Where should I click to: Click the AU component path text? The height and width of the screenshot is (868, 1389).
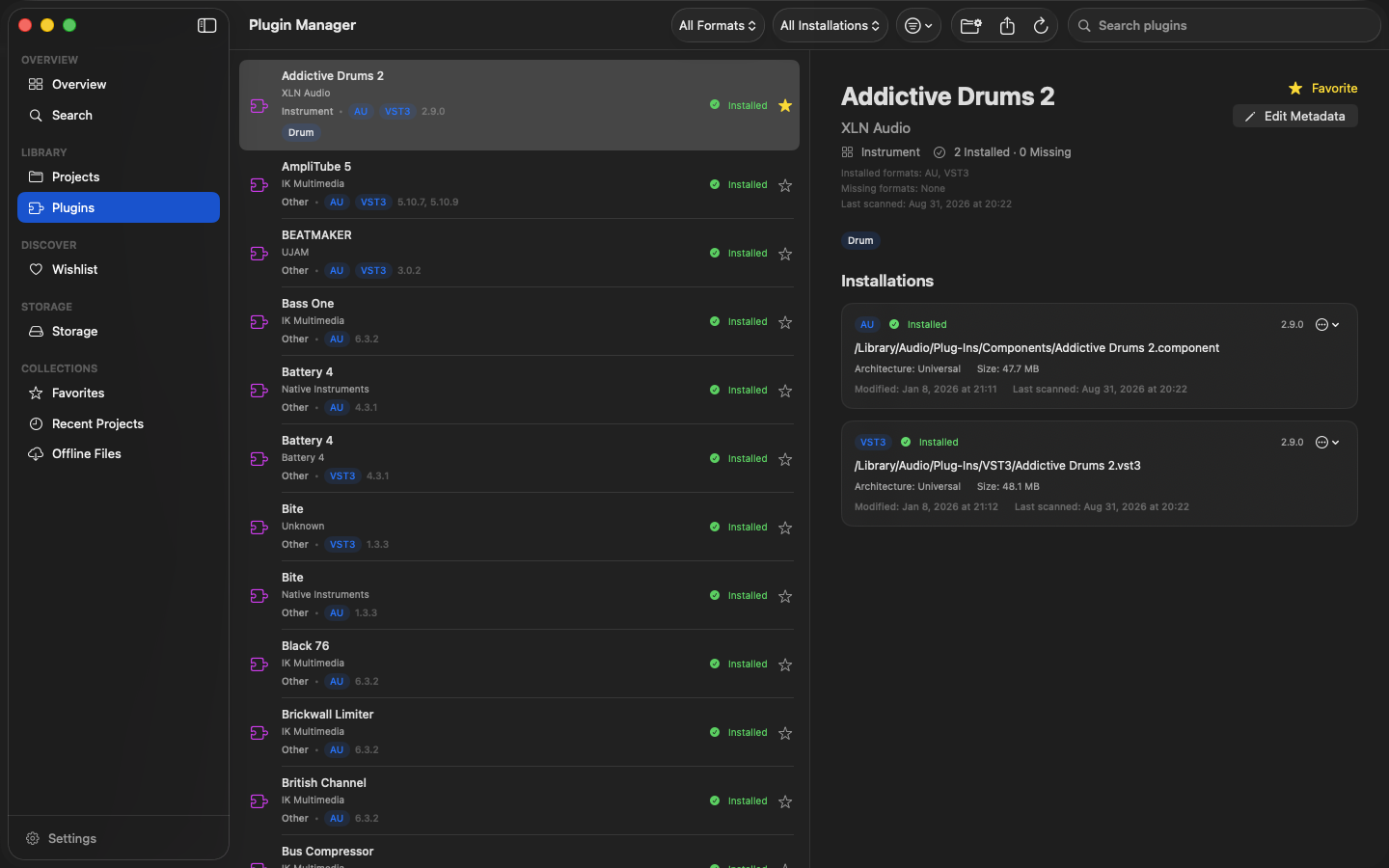click(x=1037, y=348)
